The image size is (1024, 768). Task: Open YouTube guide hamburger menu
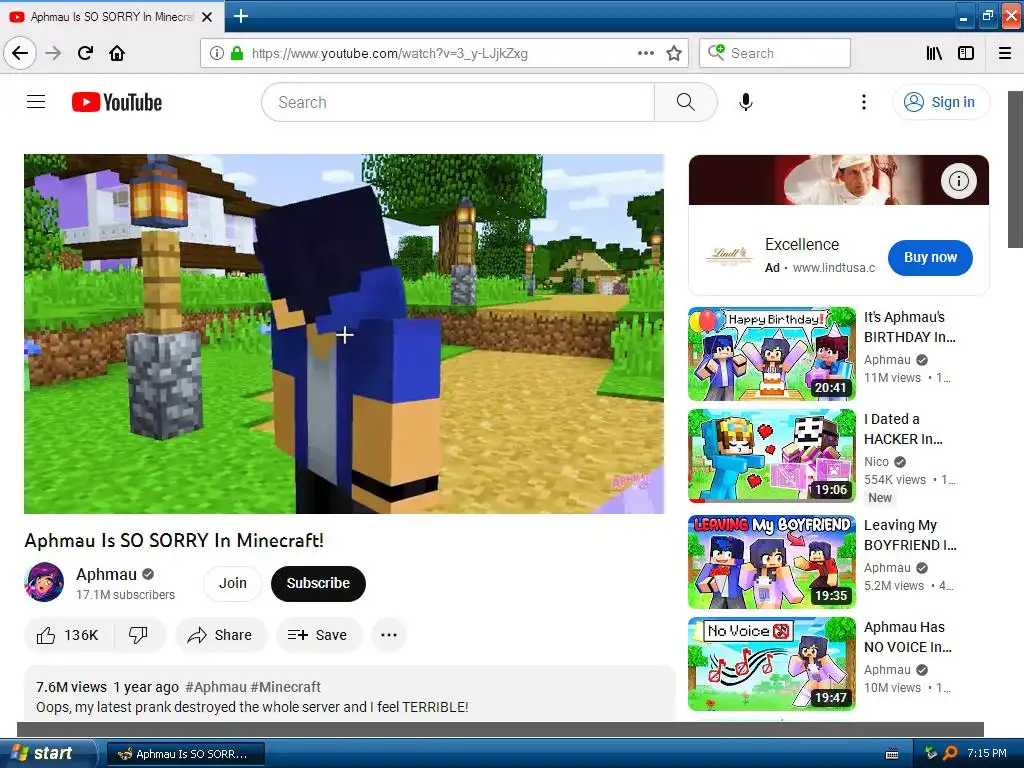pos(36,102)
